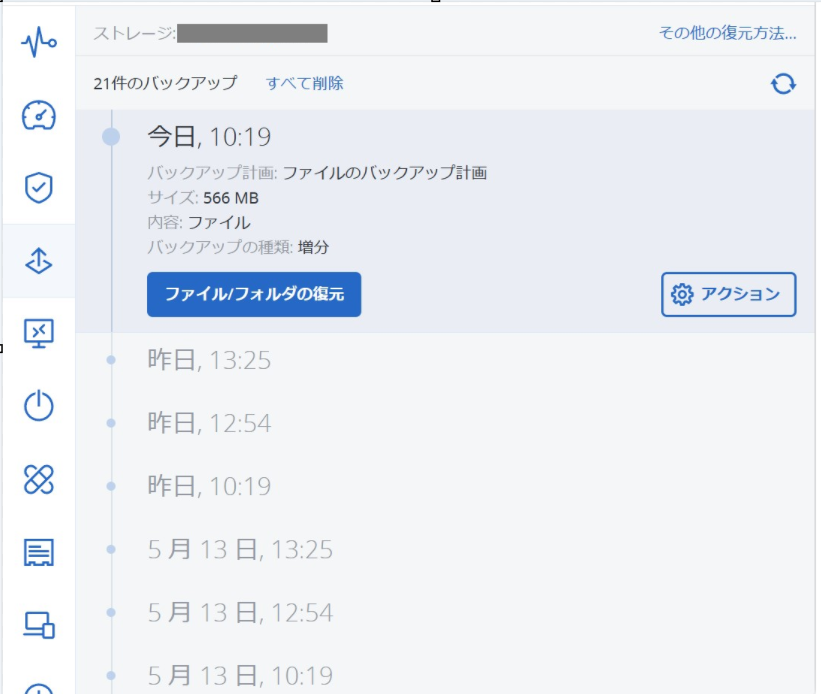Viewport: 821px width, 694px height.
Task: Open the remote desktop monitor icon
Action: click(39, 334)
